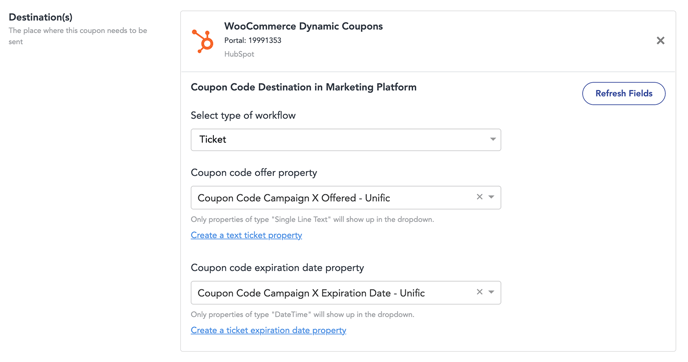Screen dimensions: 688x362
Task: Remove the WooCommerce Dynamic Coupons destination
Action: tap(660, 40)
